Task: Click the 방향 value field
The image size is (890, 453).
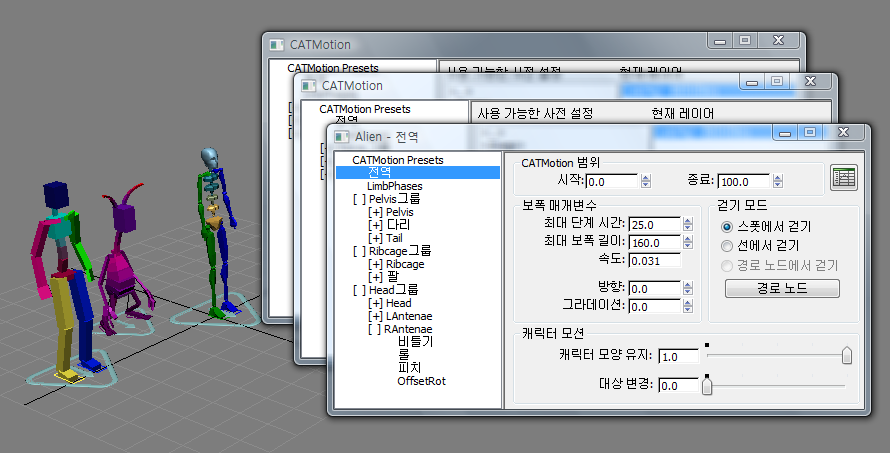Action: pos(654,288)
